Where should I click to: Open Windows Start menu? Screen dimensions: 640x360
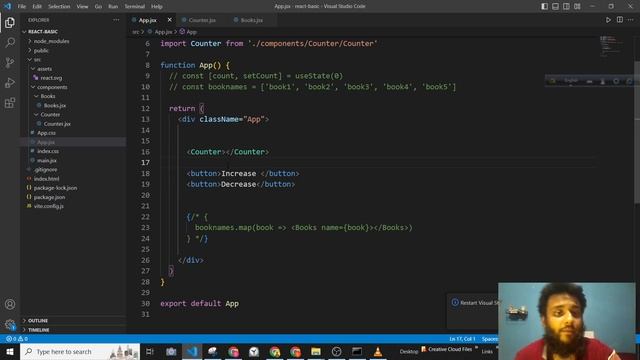point(10,351)
